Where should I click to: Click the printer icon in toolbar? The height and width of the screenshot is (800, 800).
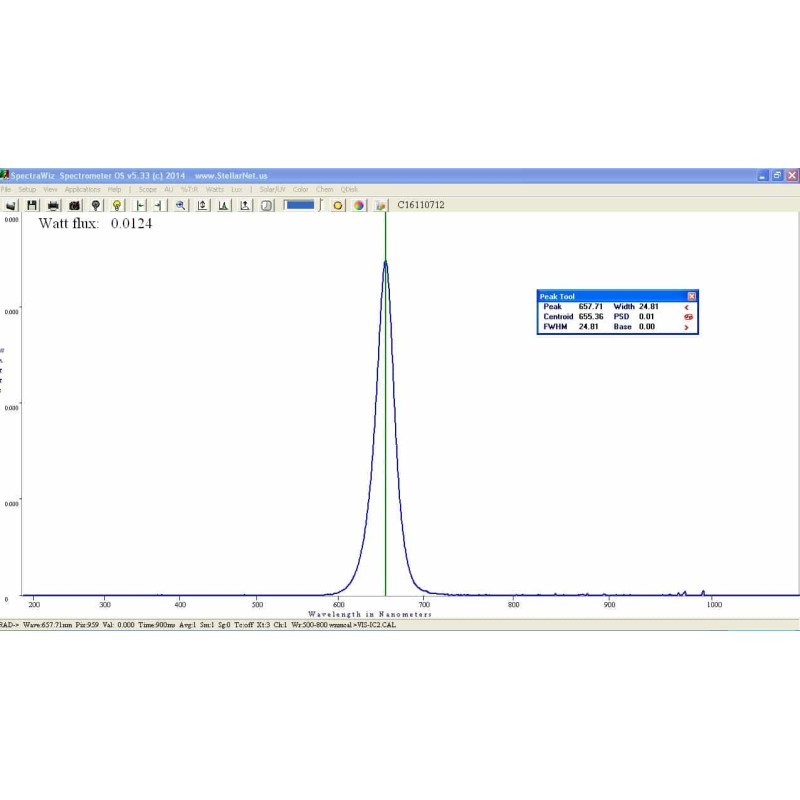tap(53, 205)
